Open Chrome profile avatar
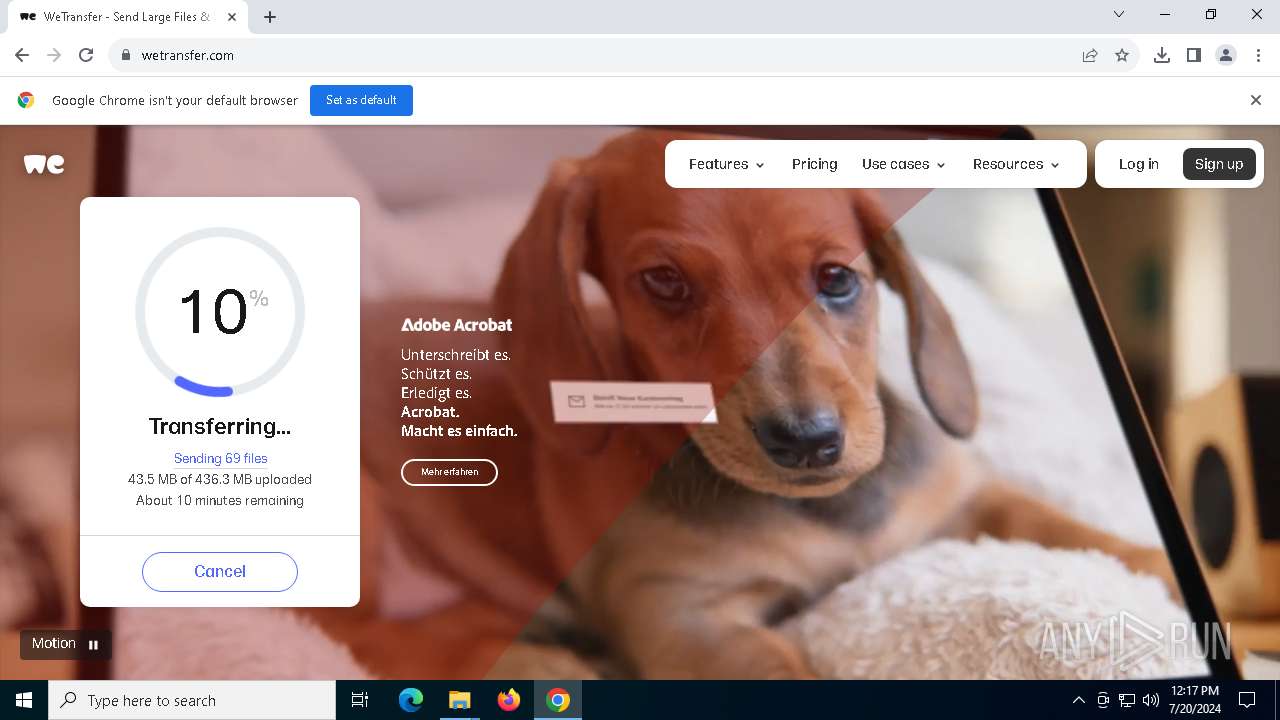 (x=1226, y=55)
